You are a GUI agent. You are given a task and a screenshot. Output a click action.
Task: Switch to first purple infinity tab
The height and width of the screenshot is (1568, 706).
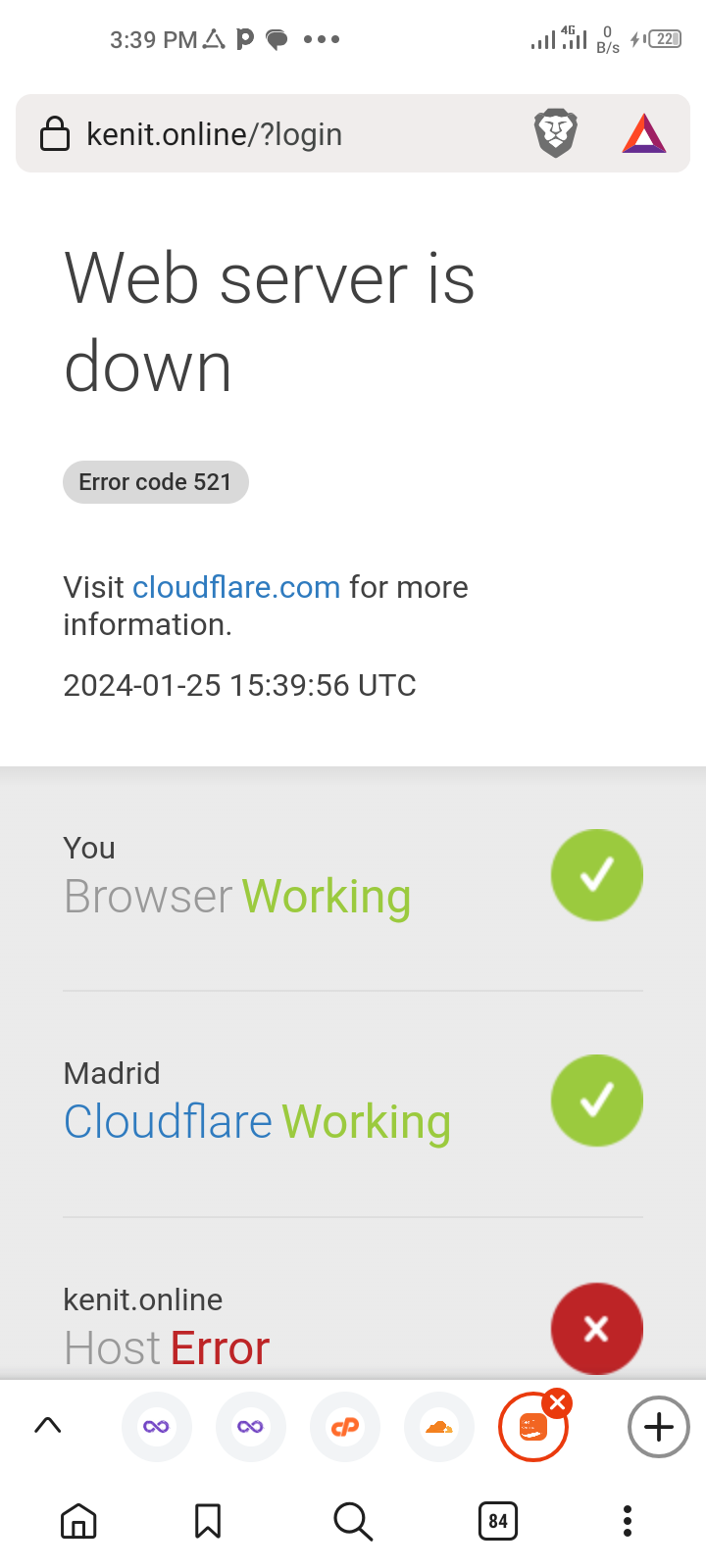point(157,1427)
